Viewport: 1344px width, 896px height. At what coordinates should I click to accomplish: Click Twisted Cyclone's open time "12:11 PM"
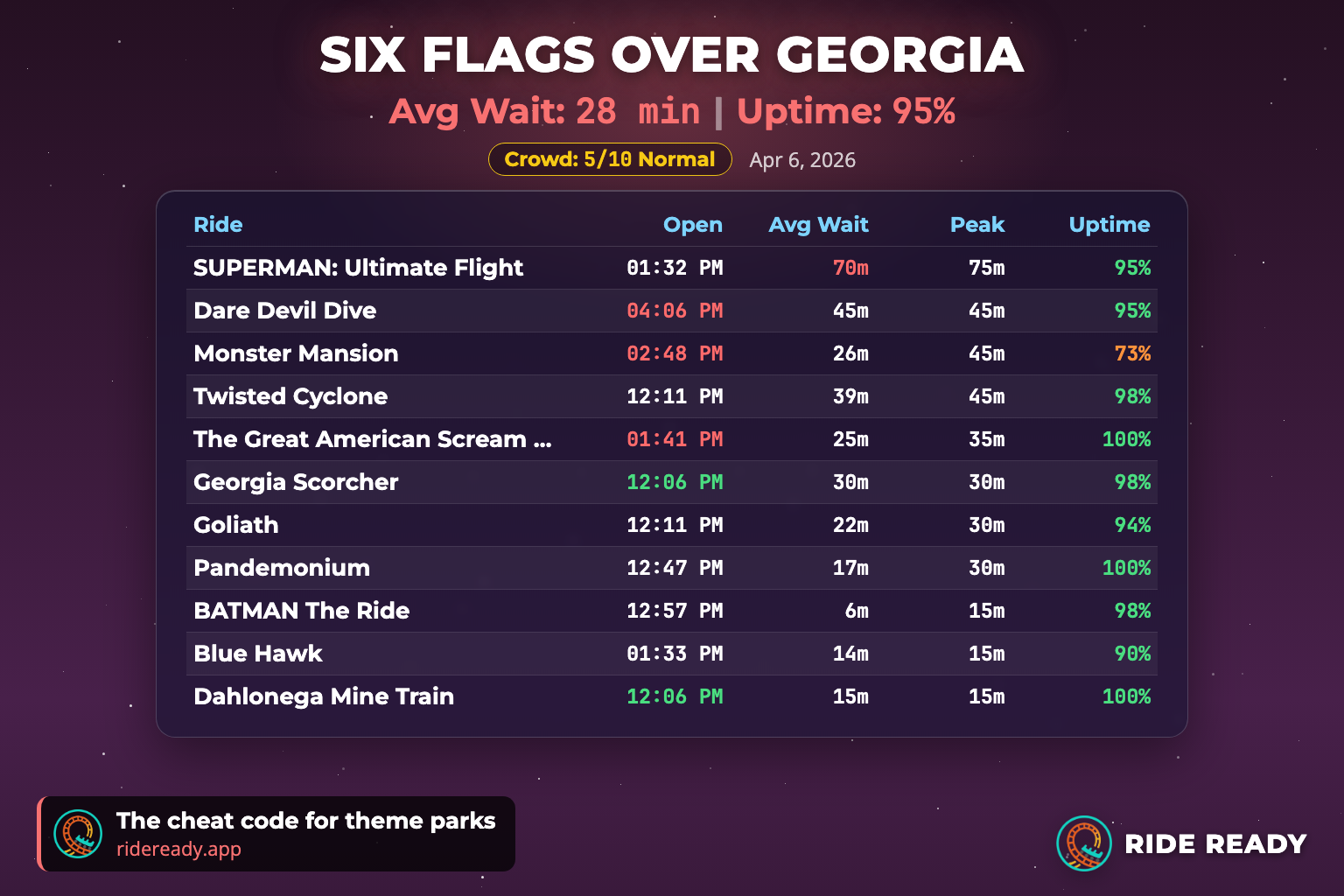pos(675,396)
